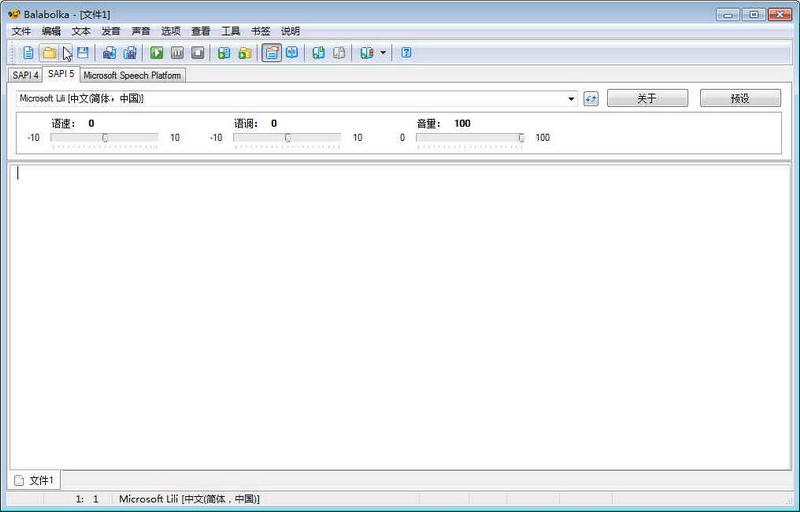
Task: Start reading aloud with the green play button
Action: 157,53
